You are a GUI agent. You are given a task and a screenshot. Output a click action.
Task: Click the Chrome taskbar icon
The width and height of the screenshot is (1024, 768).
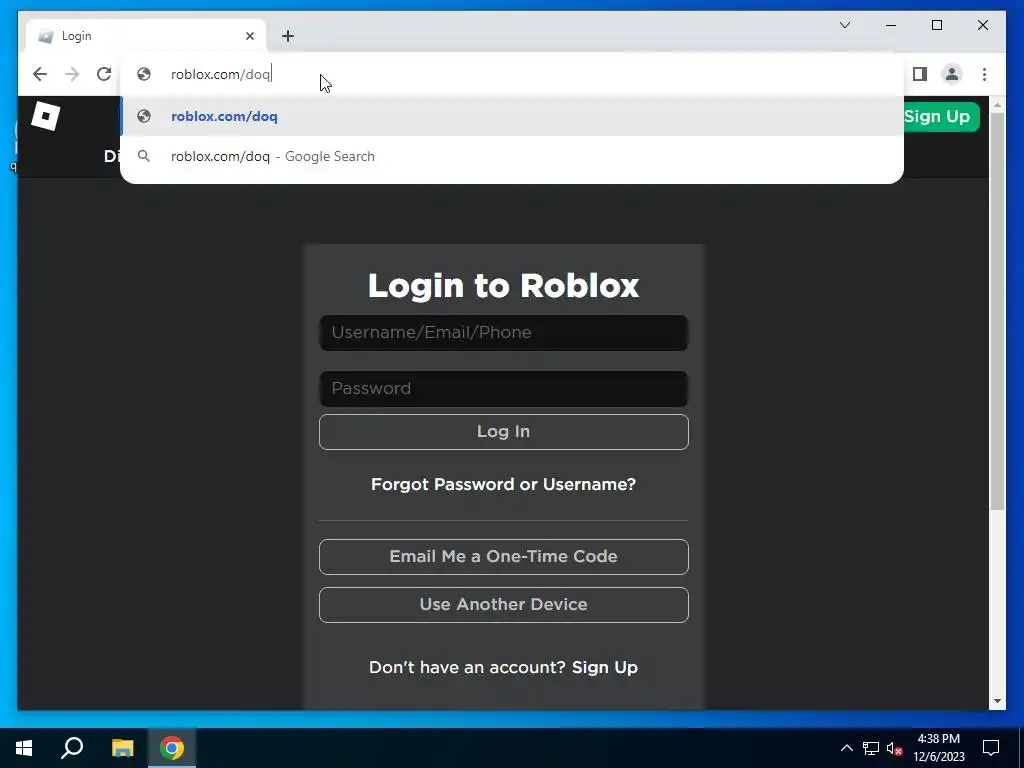pos(172,748)
